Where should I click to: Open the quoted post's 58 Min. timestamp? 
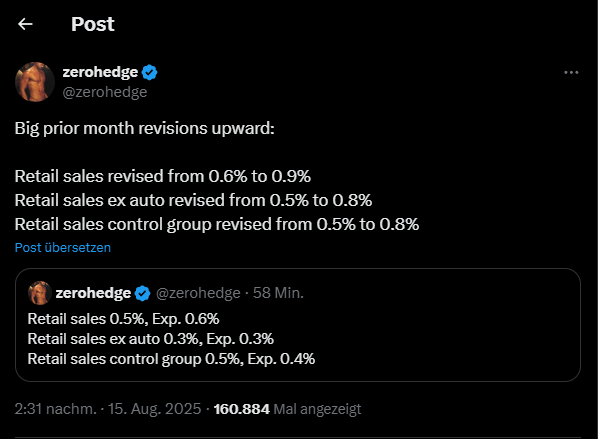(278, 293)
